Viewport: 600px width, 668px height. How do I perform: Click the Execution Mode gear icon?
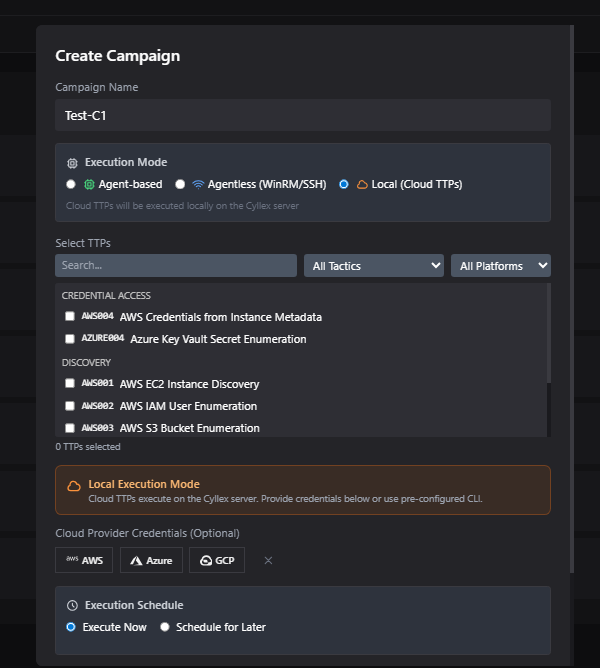[72, 163]
